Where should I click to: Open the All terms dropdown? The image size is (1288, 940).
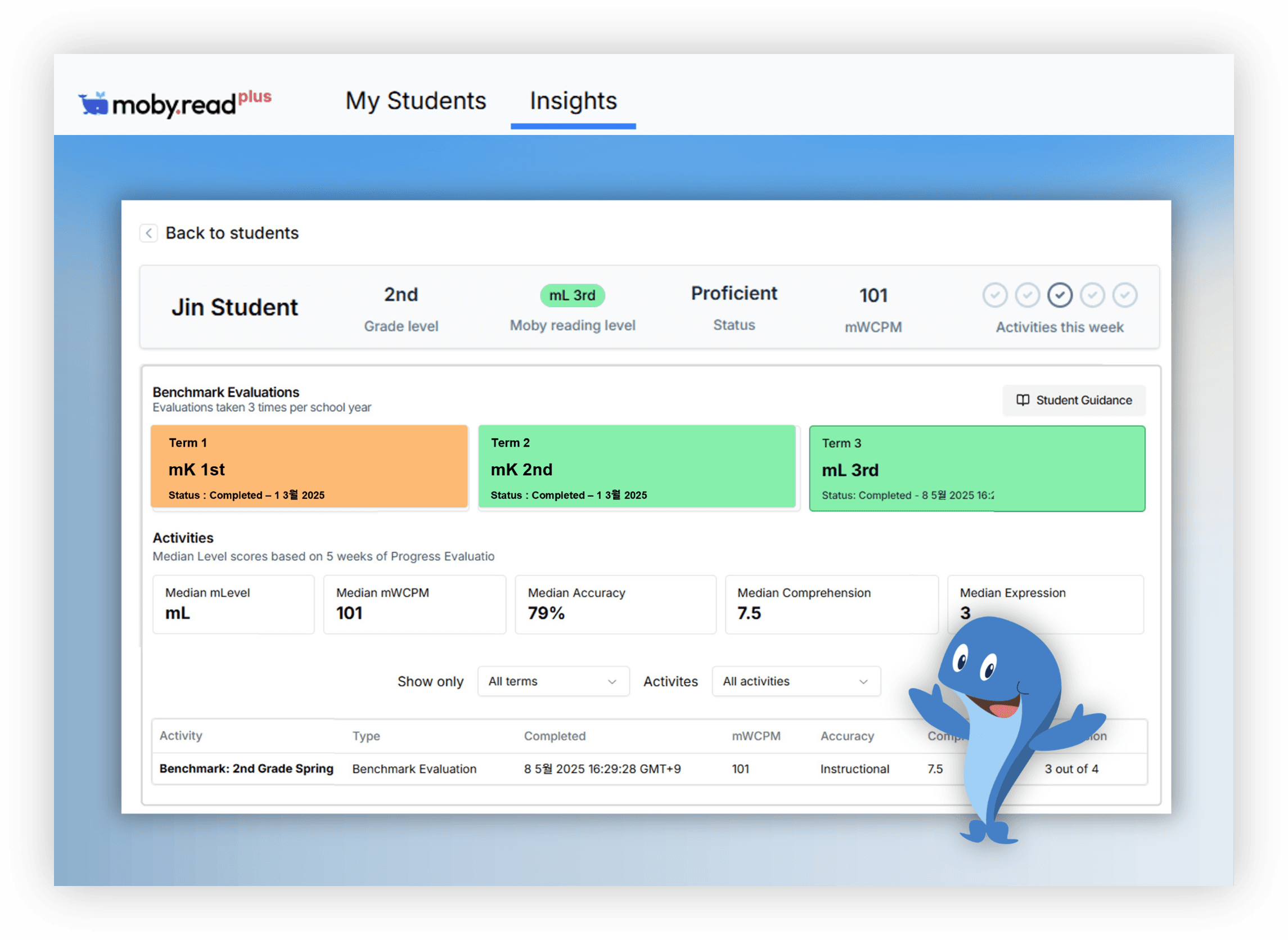[x=552, y=681]
